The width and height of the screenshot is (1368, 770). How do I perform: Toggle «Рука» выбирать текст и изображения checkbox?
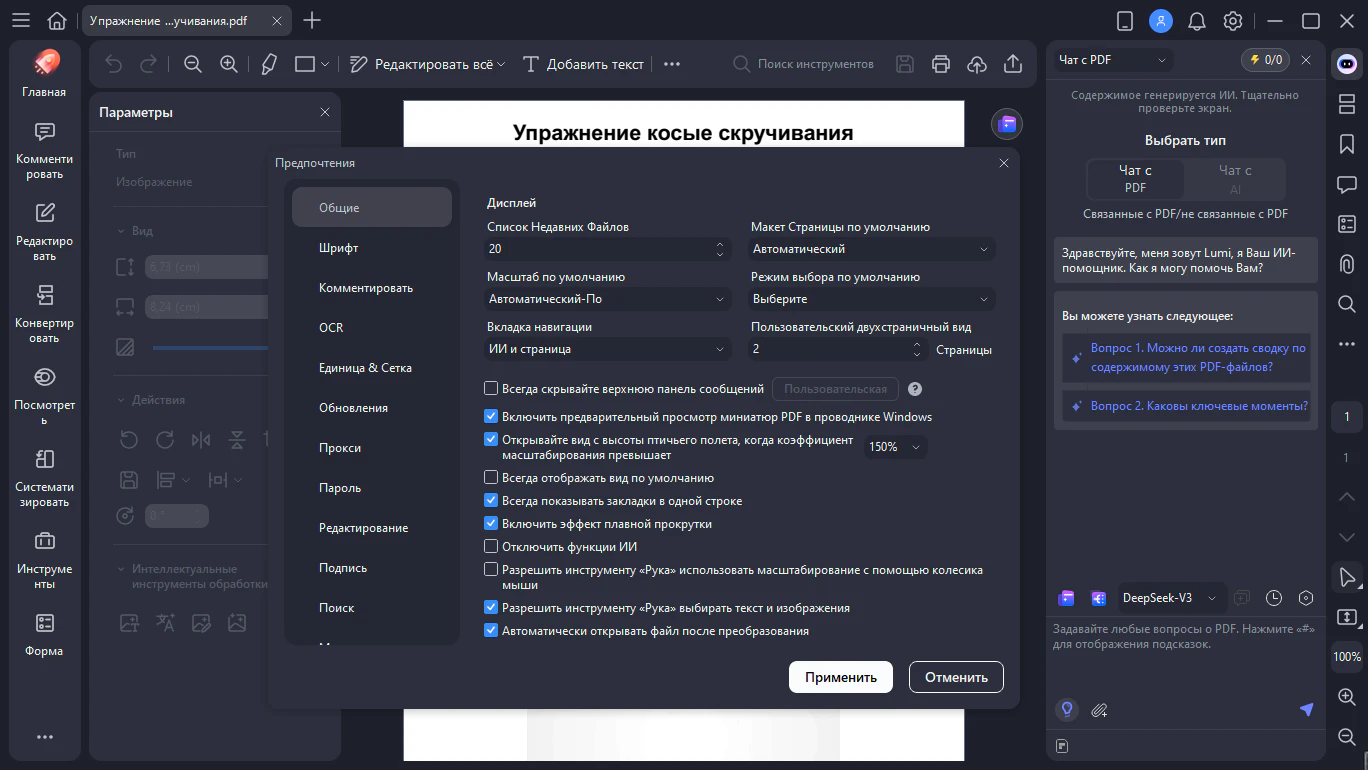491,607
